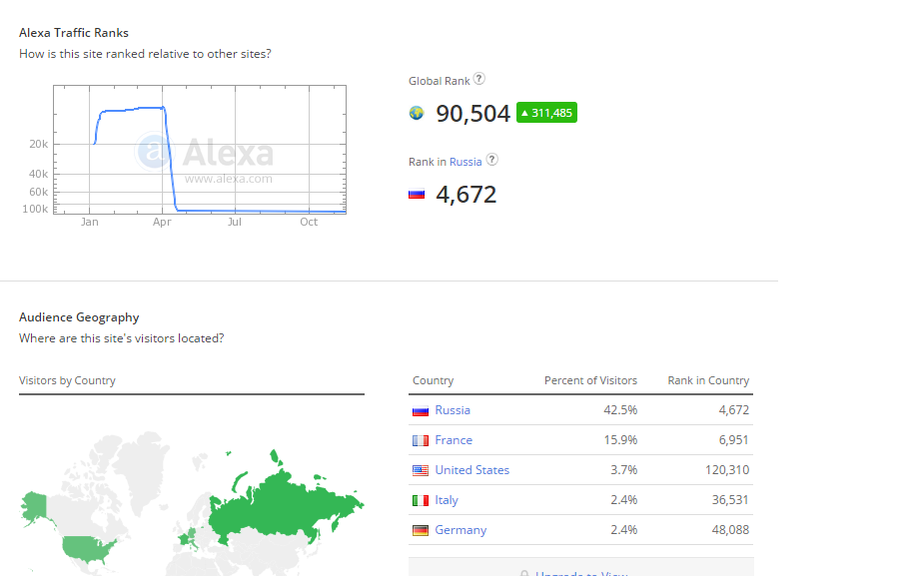Screen dimensions: 918x576
Task: Open the France country link
Action: click(x=454, y=440)
